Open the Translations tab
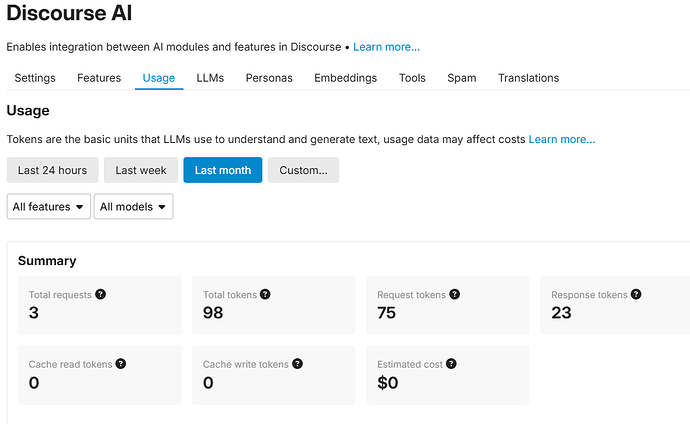The height and width of the screenshot is (424, 690). [x=529, y=78]
